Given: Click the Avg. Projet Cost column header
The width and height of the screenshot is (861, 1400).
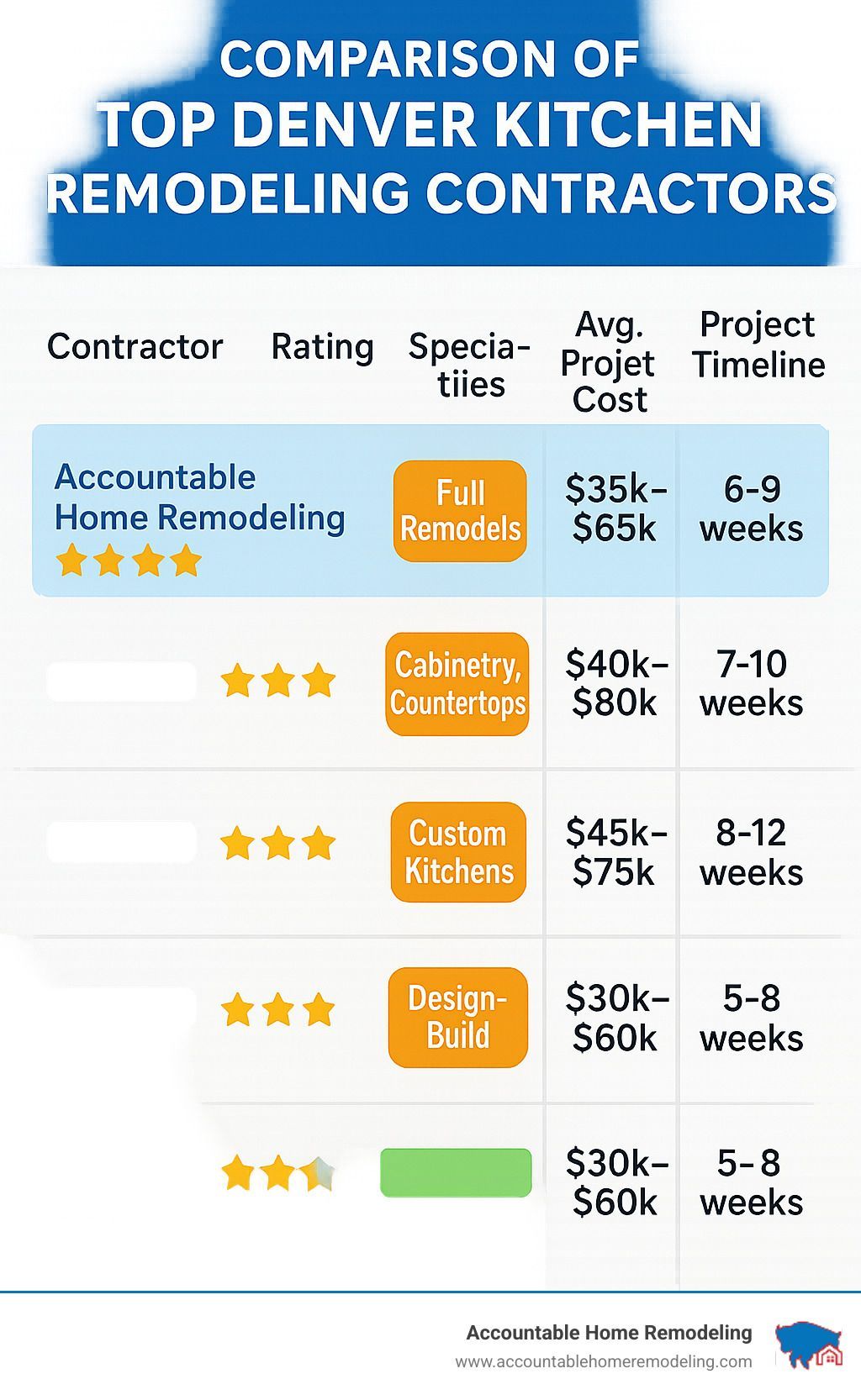Looking at the screenshot, I should tap(608, 362).
